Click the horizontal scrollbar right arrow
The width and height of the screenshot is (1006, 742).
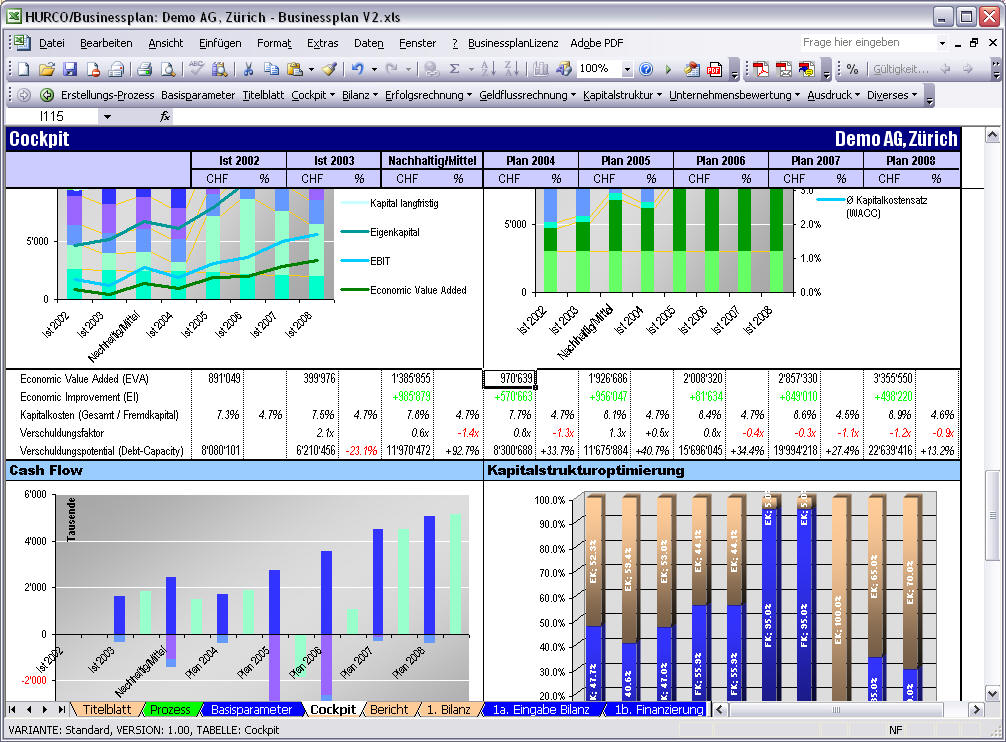[976, 709]
